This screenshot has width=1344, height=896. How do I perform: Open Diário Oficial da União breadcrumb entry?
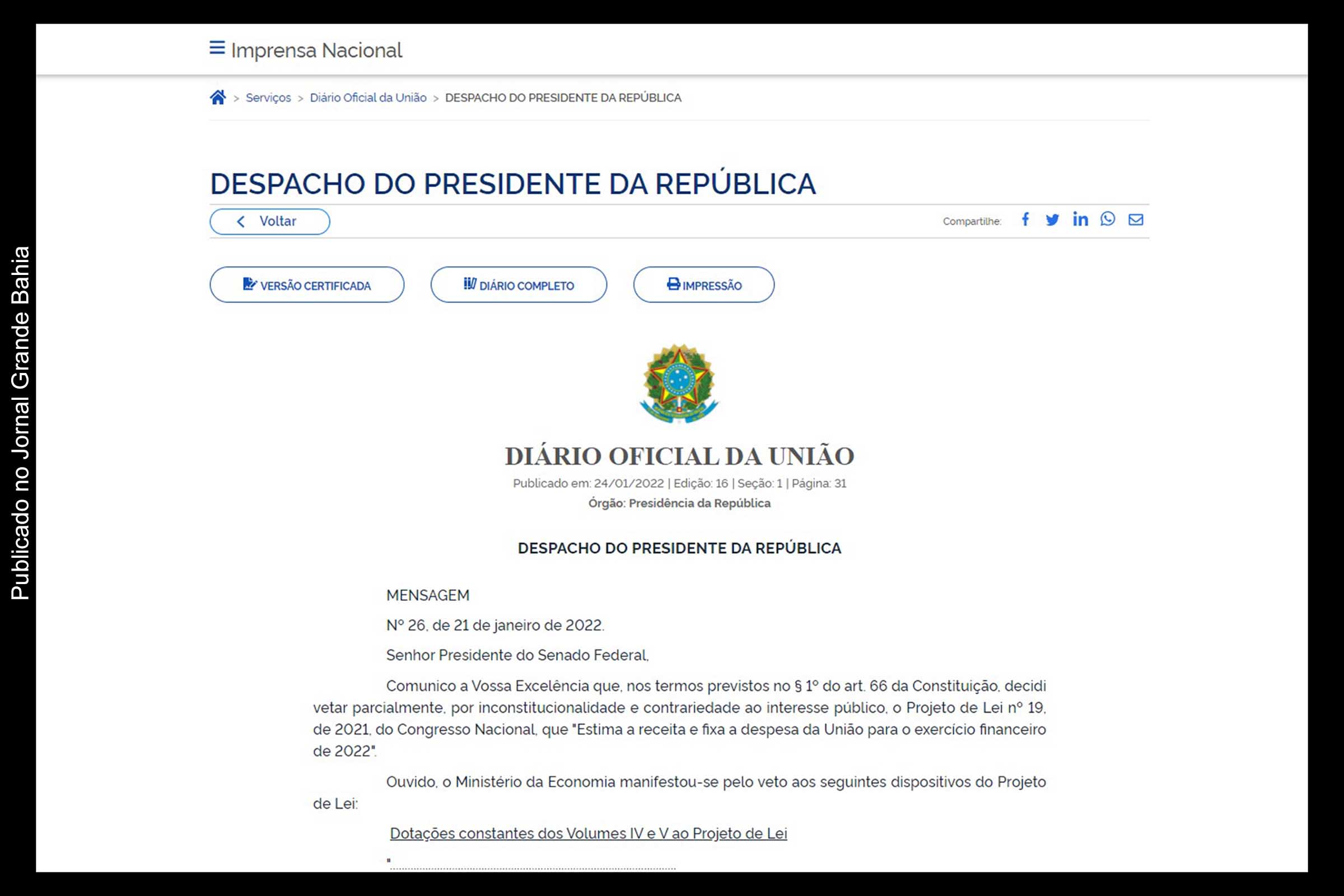tap(367, 97)
